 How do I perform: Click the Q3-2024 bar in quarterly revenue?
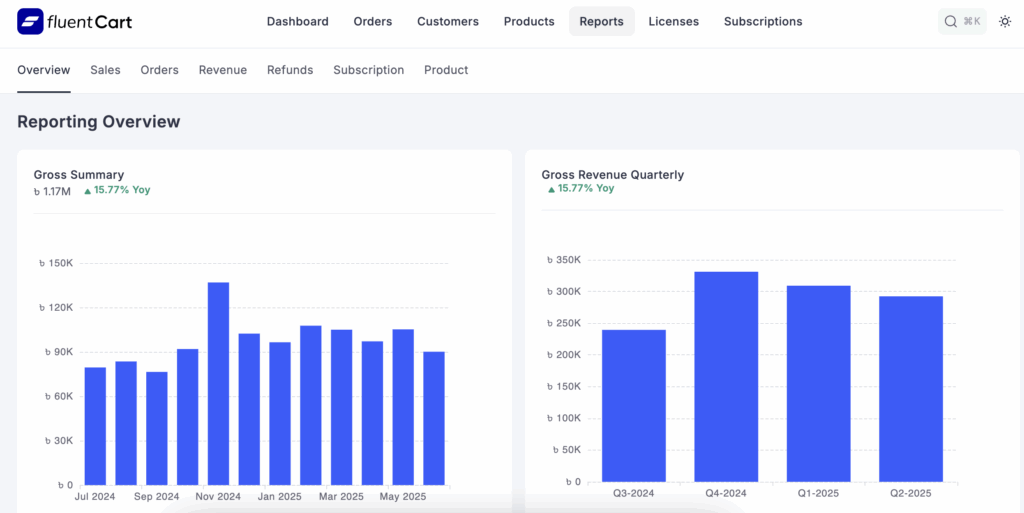633,406
